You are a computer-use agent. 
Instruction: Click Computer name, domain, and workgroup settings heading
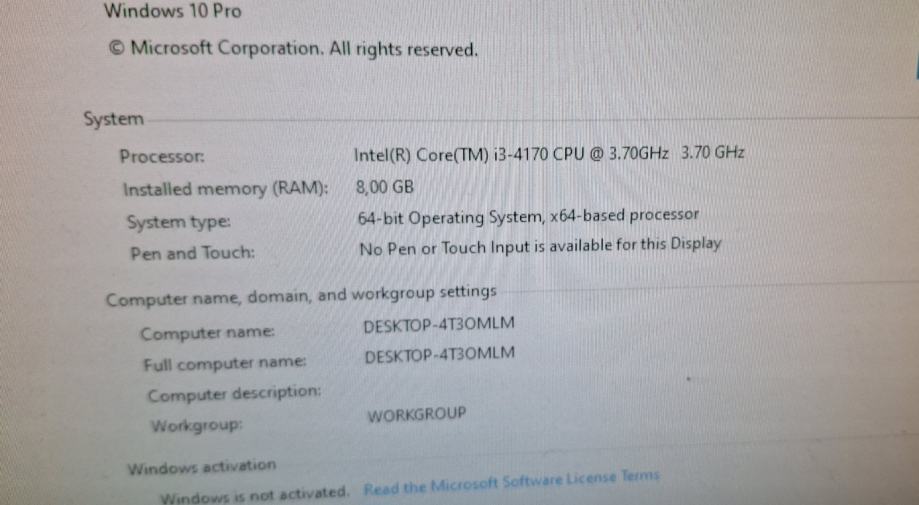[x=301, y=295]
